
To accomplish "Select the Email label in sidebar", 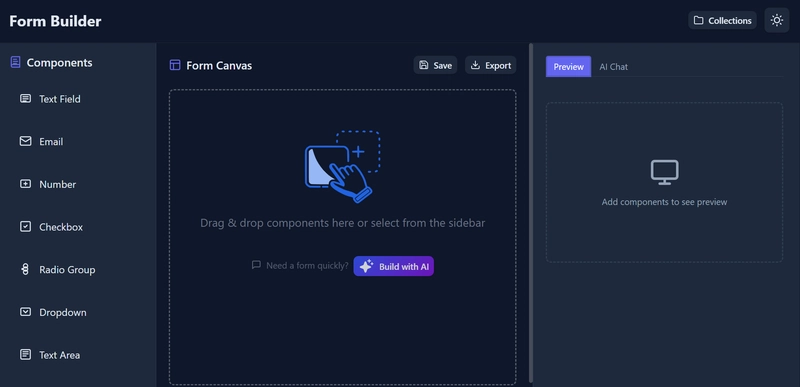I will coord(51,142).
